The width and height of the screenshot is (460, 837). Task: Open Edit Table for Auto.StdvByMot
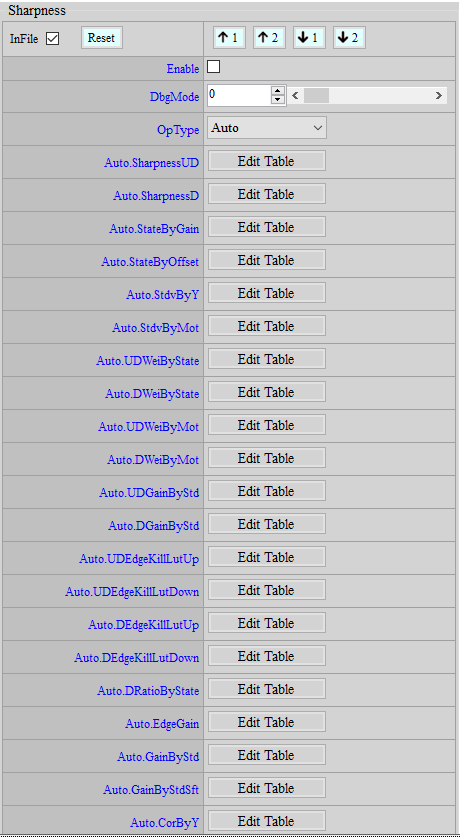266,326
